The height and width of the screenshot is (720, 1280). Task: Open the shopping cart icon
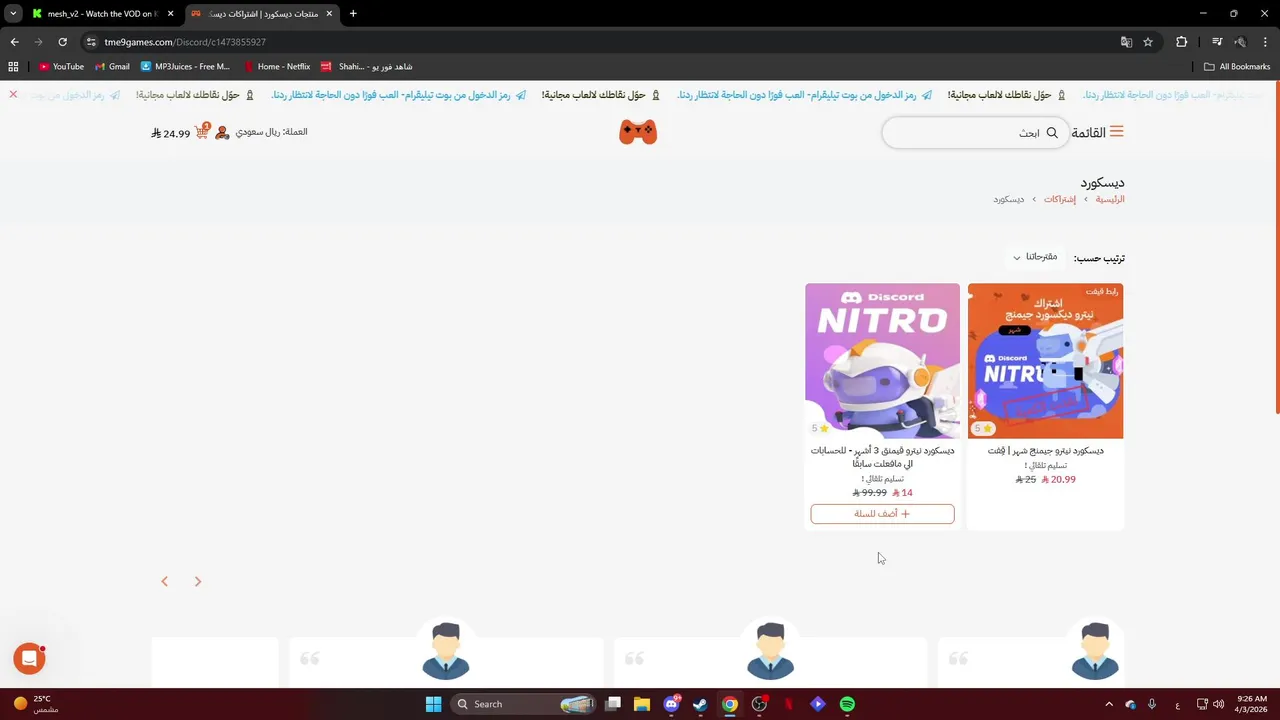tap(202, 132)
